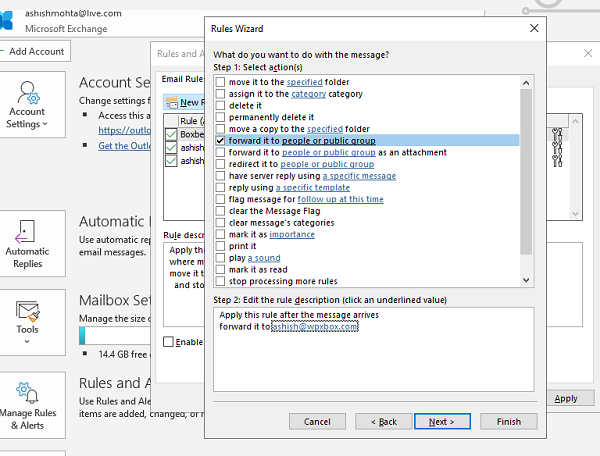Click the Next button

(x=442, y=422)
